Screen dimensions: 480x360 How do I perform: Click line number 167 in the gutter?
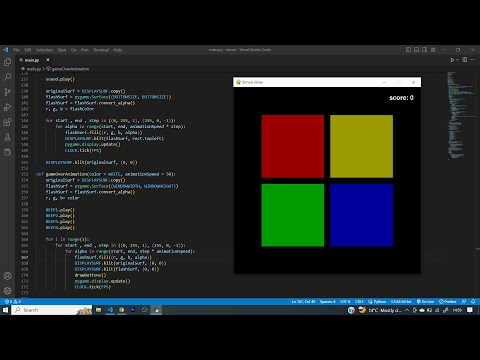(x=25, y=257)
